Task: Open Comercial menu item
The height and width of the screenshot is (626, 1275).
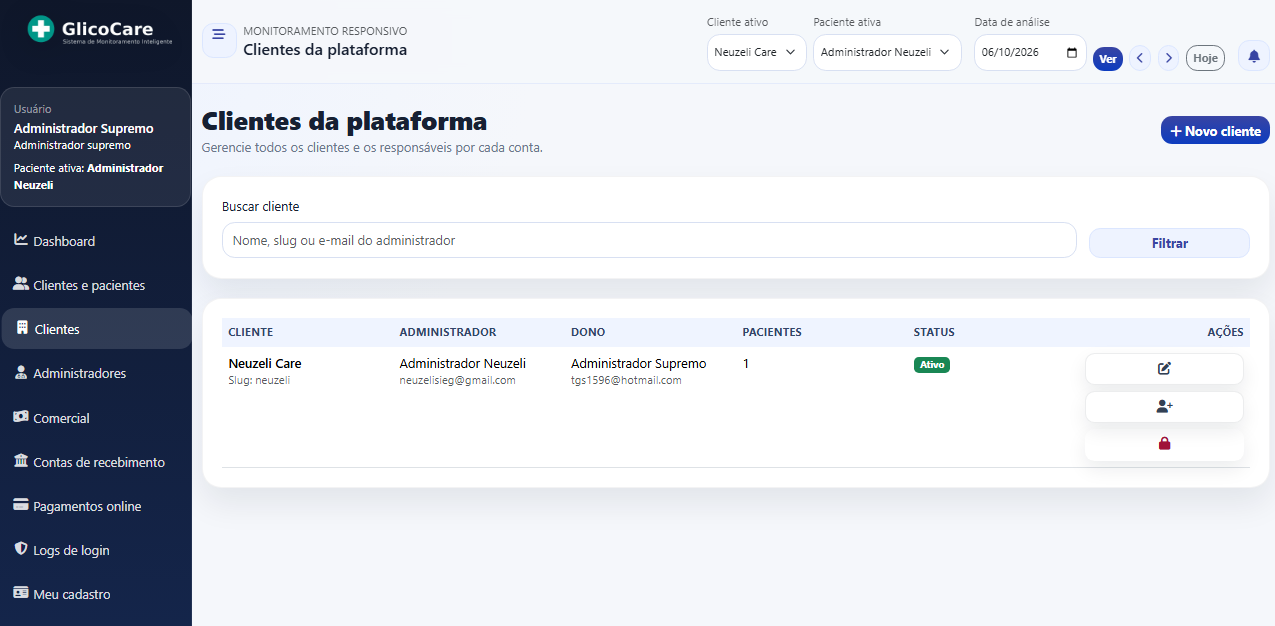Action: click(96, 418)
